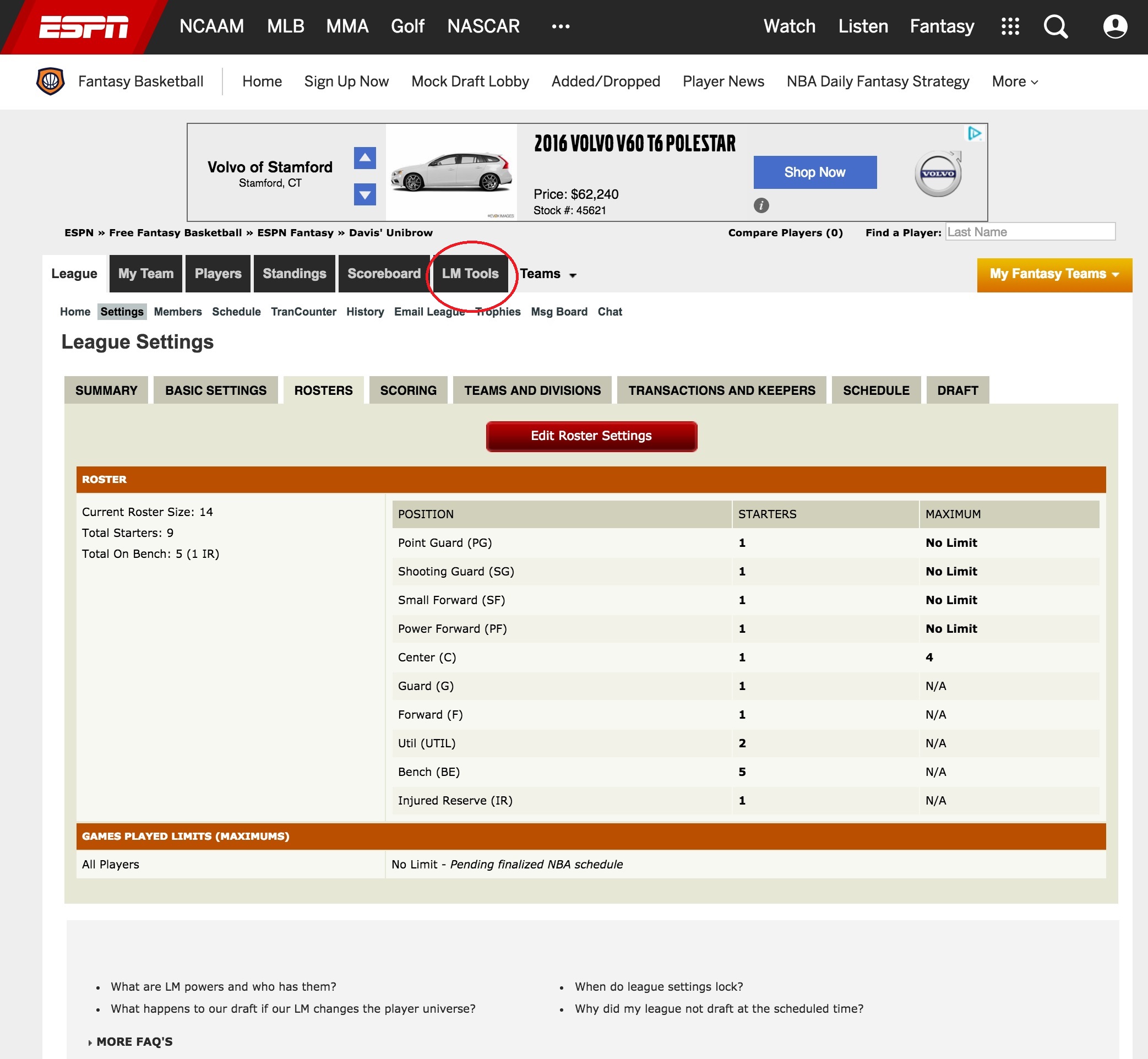Open TranCounter
This screenshot has height=1059, width=1148.
[x=303, y=312]
